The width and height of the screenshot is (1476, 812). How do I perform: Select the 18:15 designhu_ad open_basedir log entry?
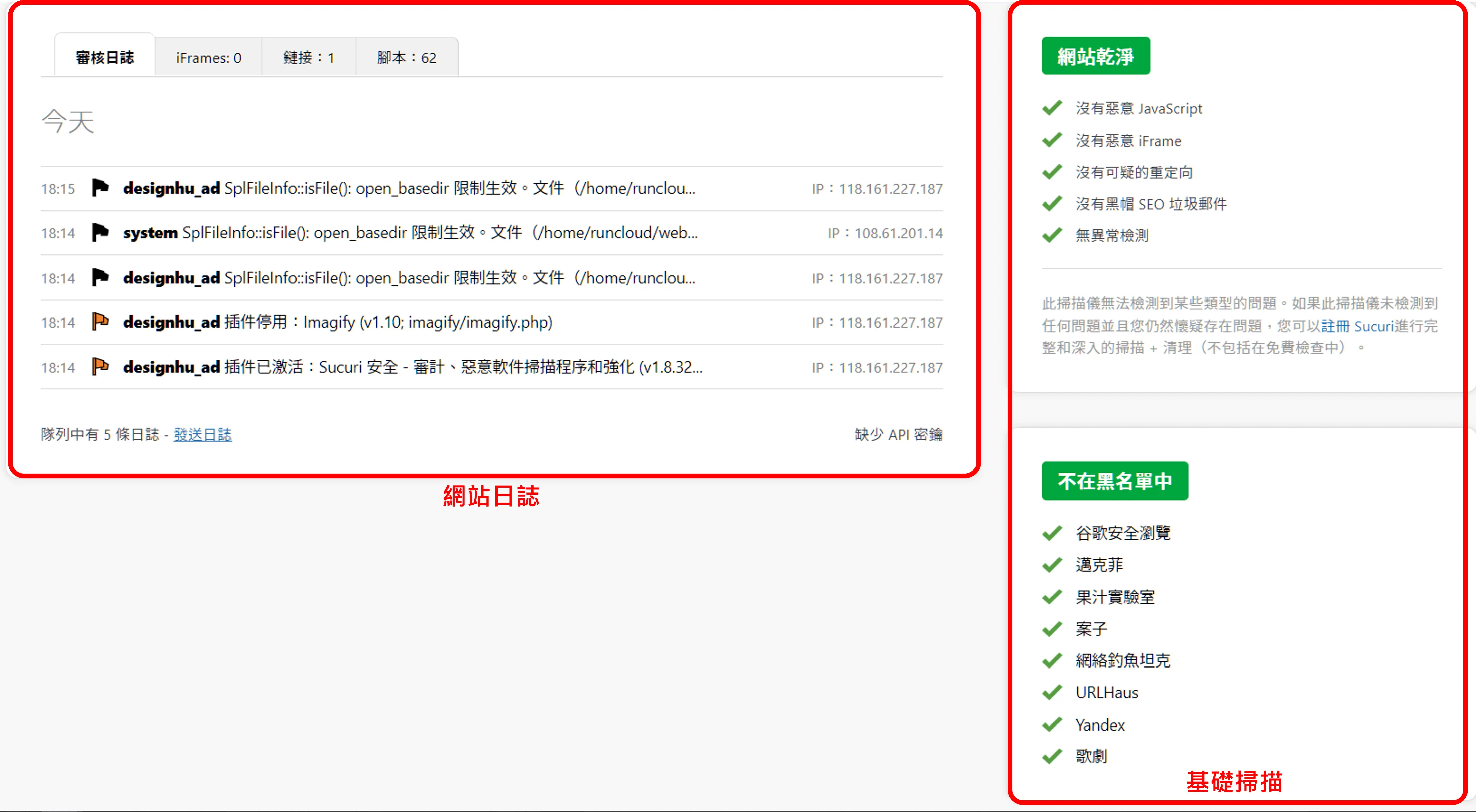(492, 188)
